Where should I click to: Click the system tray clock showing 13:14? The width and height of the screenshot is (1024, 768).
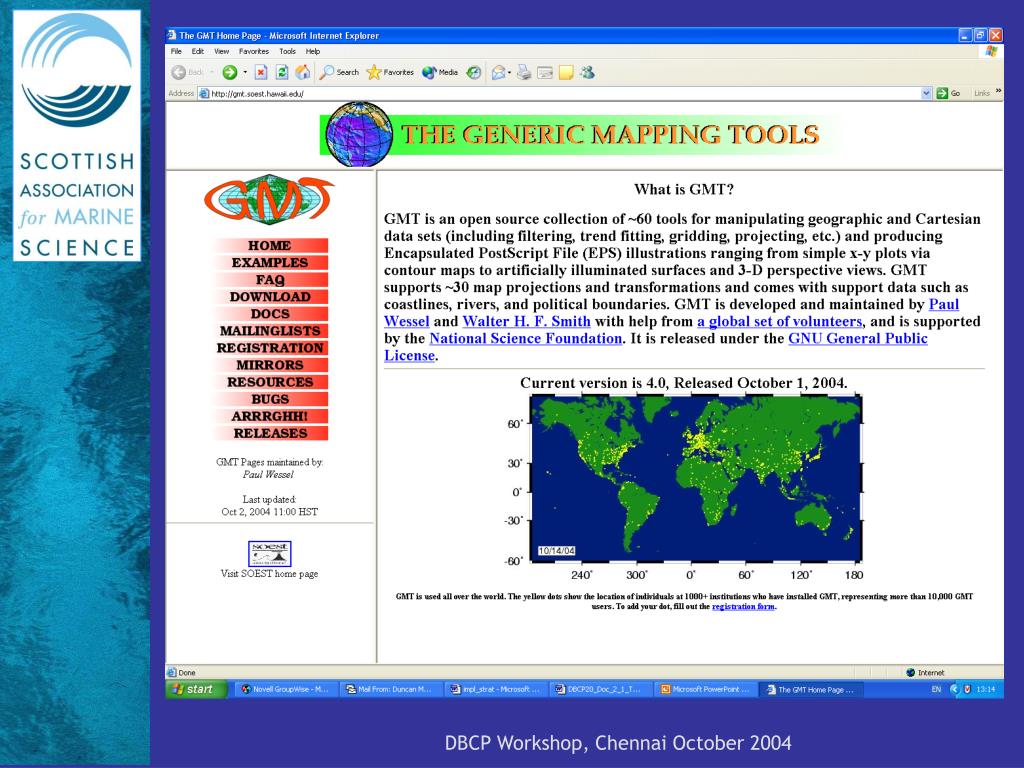click(985, 689)
